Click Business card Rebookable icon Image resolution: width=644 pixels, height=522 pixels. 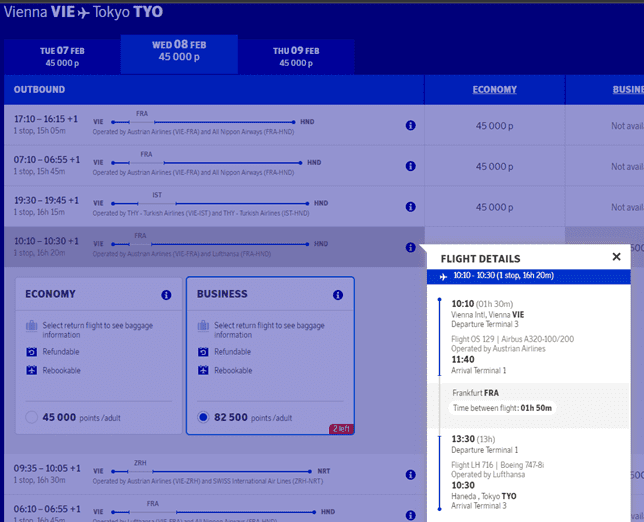pos(203,370)
